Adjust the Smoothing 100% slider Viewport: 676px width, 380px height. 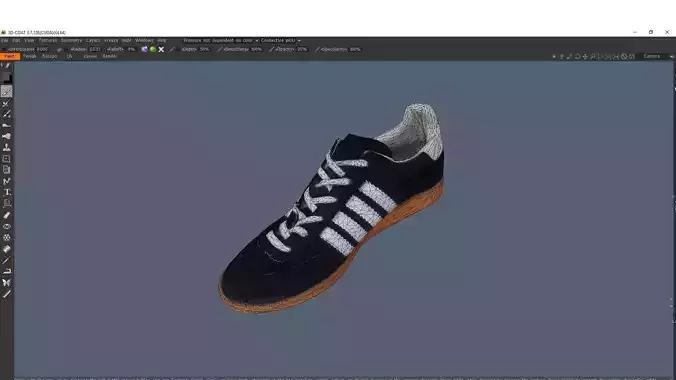coord(243,49)
